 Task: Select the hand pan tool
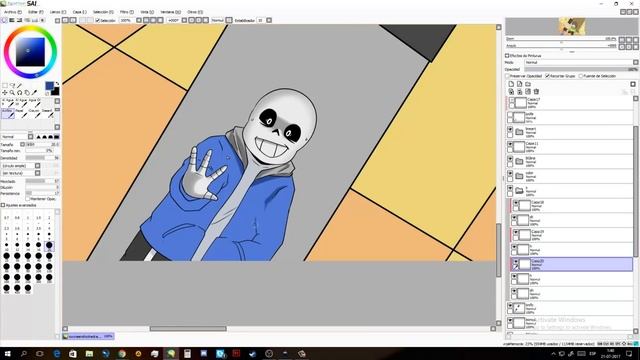click(x=27, y=93)
